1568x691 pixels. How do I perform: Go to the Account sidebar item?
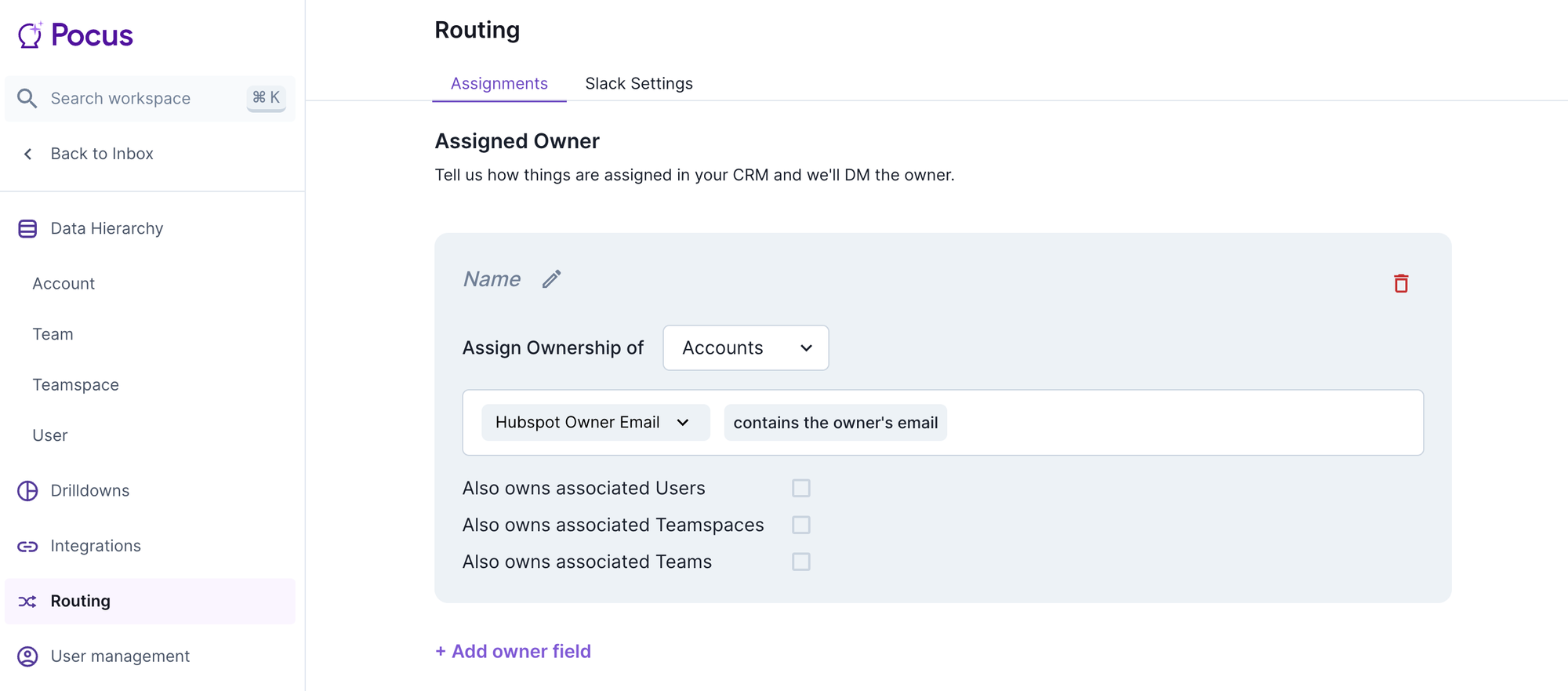pyautogui.click(x=64, y=284)
